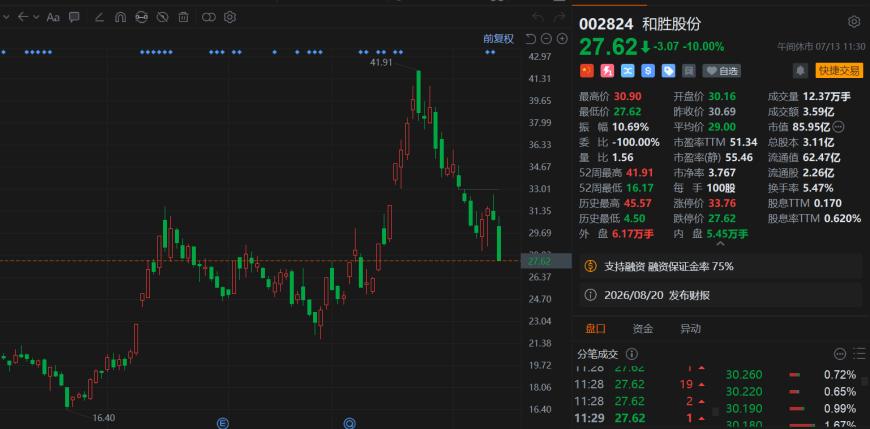Select the trade row with volume 19
Viewport: 870px width, 429px height.
[x=641, y=384]
